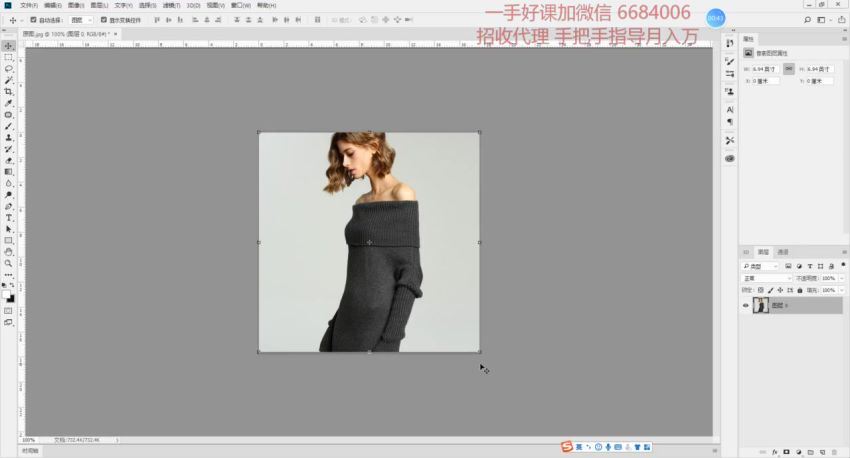850x458 pixels.
Task: Click the 图层 0 layer thumbnail
Action: pos(761,306)
